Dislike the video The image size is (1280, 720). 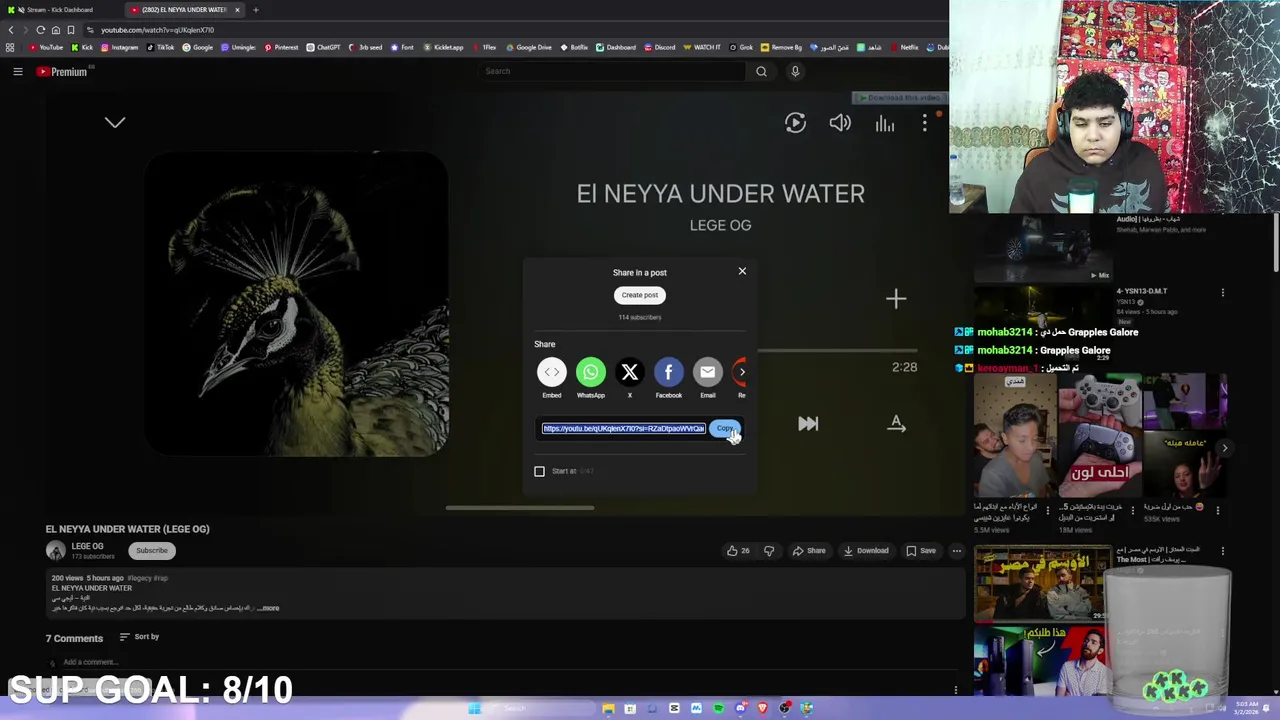[x=769, y=550]
